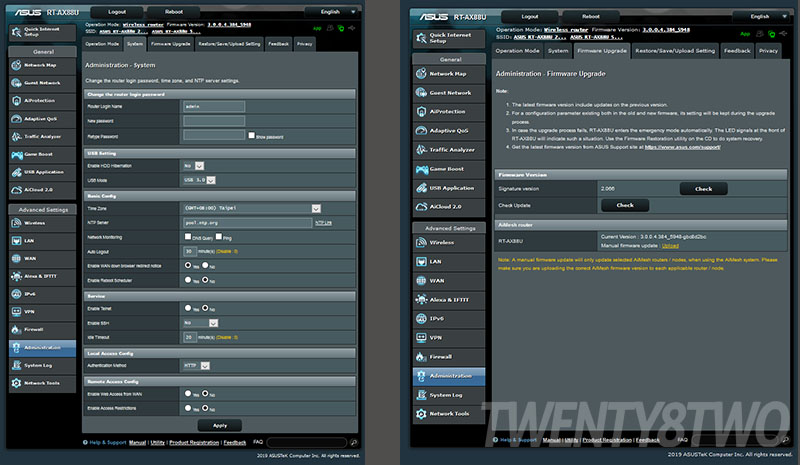This screenshot has width=800, height=465.
Task: Click Product Registration link in left window footer
Action: pyautogui.click(x=194, y=443)
